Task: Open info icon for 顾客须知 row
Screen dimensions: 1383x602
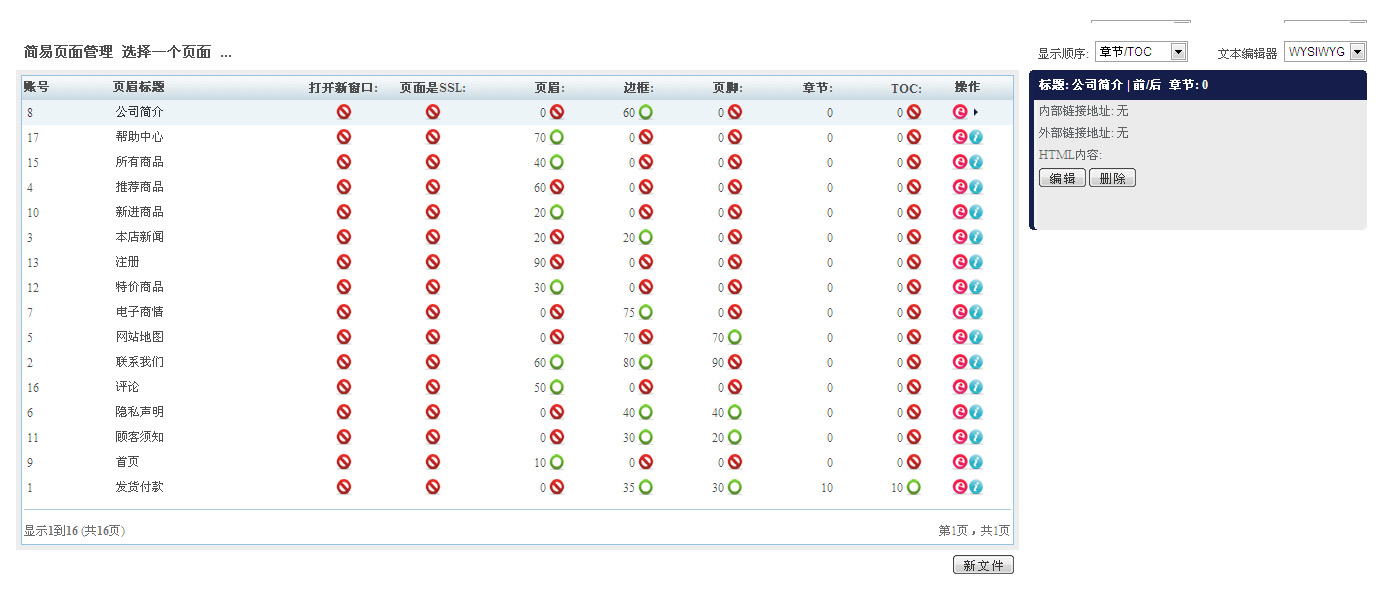Action: tap(976, 437)
